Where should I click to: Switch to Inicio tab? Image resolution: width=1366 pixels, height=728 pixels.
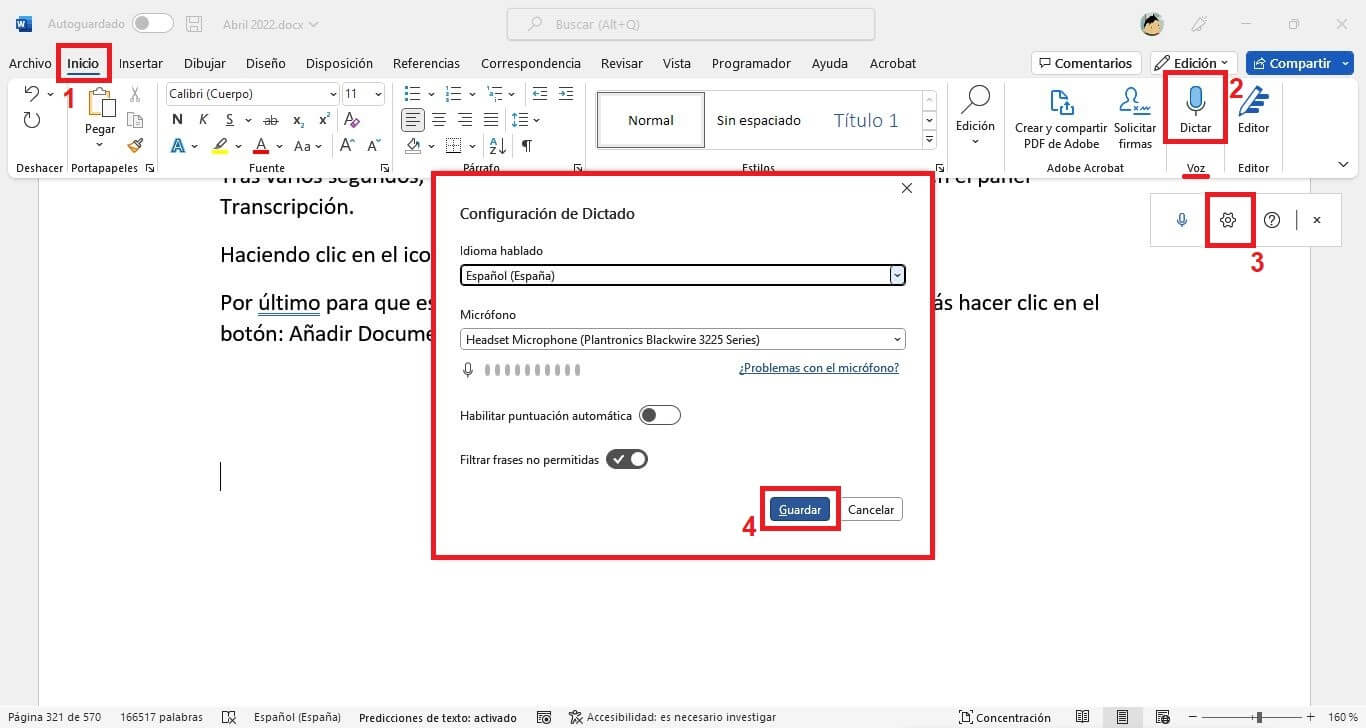click(83, 63)
